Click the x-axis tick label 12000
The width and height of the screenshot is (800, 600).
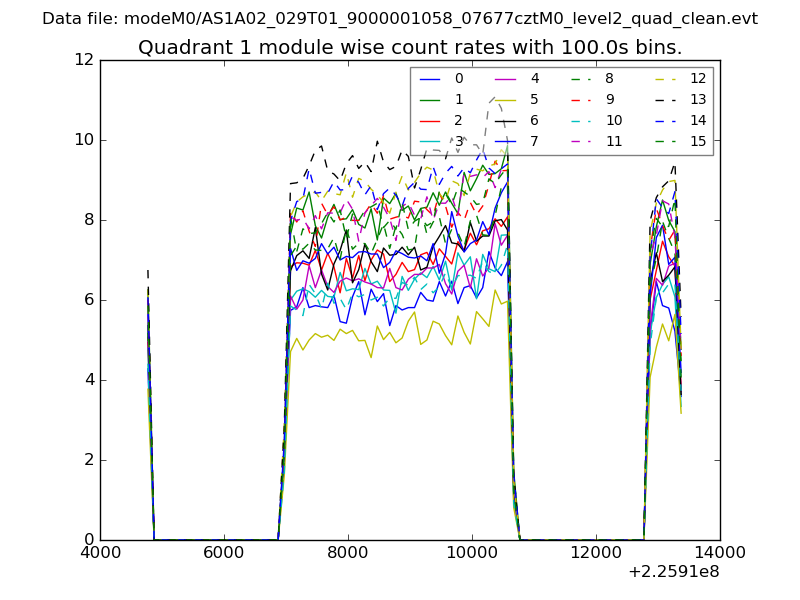click(x=596, y=552)
